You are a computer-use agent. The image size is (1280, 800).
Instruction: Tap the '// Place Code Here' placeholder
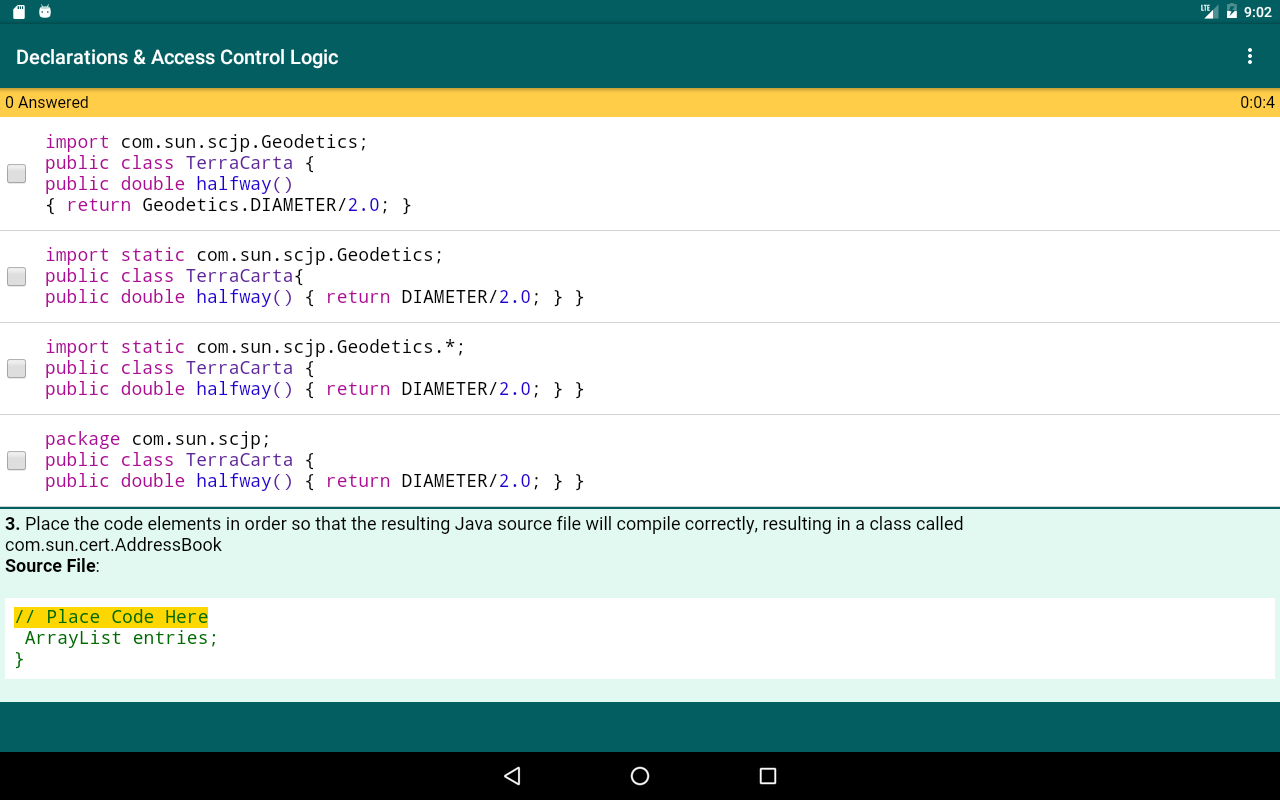point(111,617)
